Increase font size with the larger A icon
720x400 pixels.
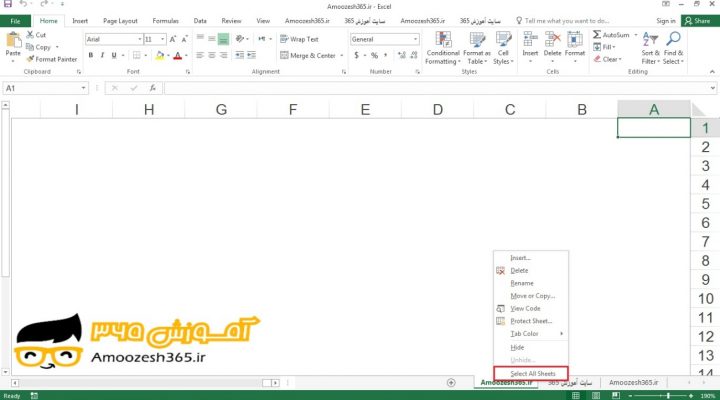173,39
